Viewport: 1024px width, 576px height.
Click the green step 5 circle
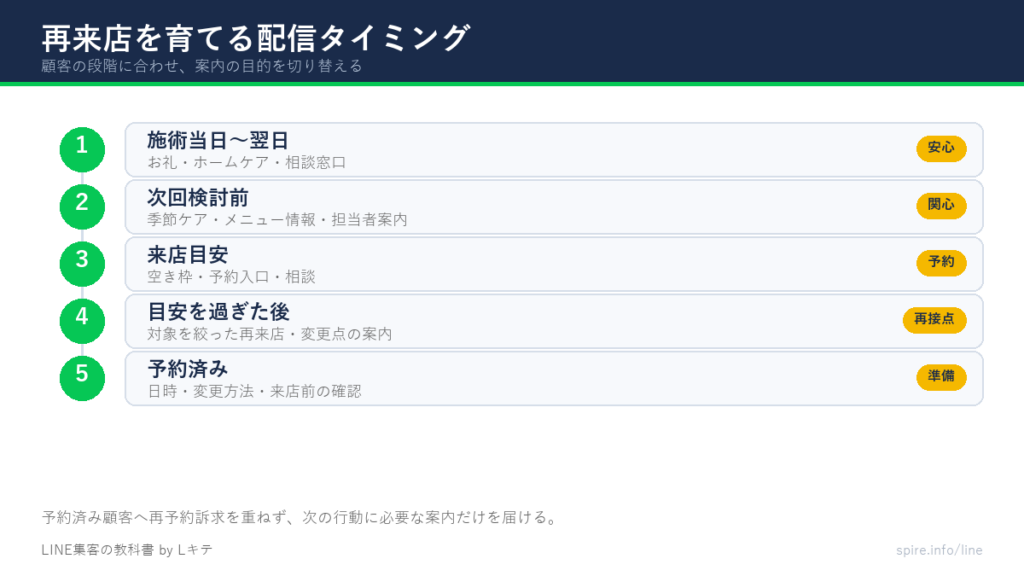click(x=82, y=378)
